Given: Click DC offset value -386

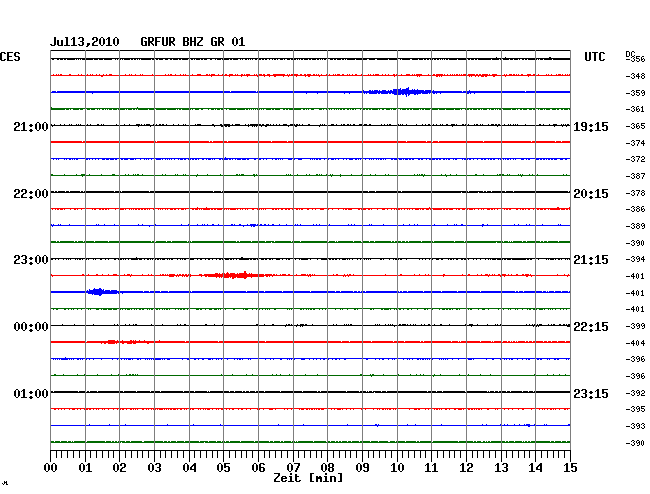Looking at the screenshot, I should (635, 209).
